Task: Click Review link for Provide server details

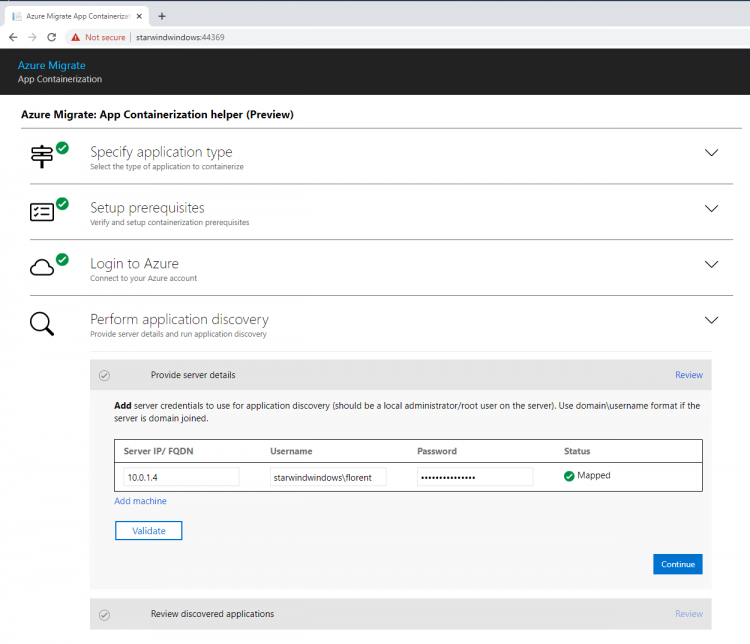Action: coord(689,375)
